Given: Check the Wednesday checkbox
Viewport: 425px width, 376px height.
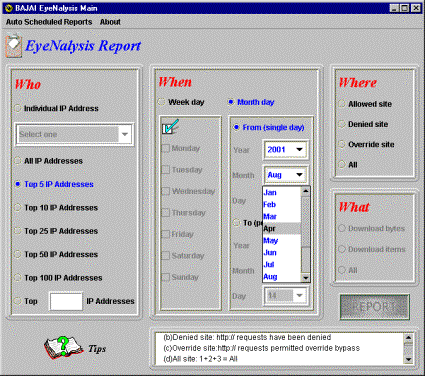Looking at the screenshot, I should point(166,191).
